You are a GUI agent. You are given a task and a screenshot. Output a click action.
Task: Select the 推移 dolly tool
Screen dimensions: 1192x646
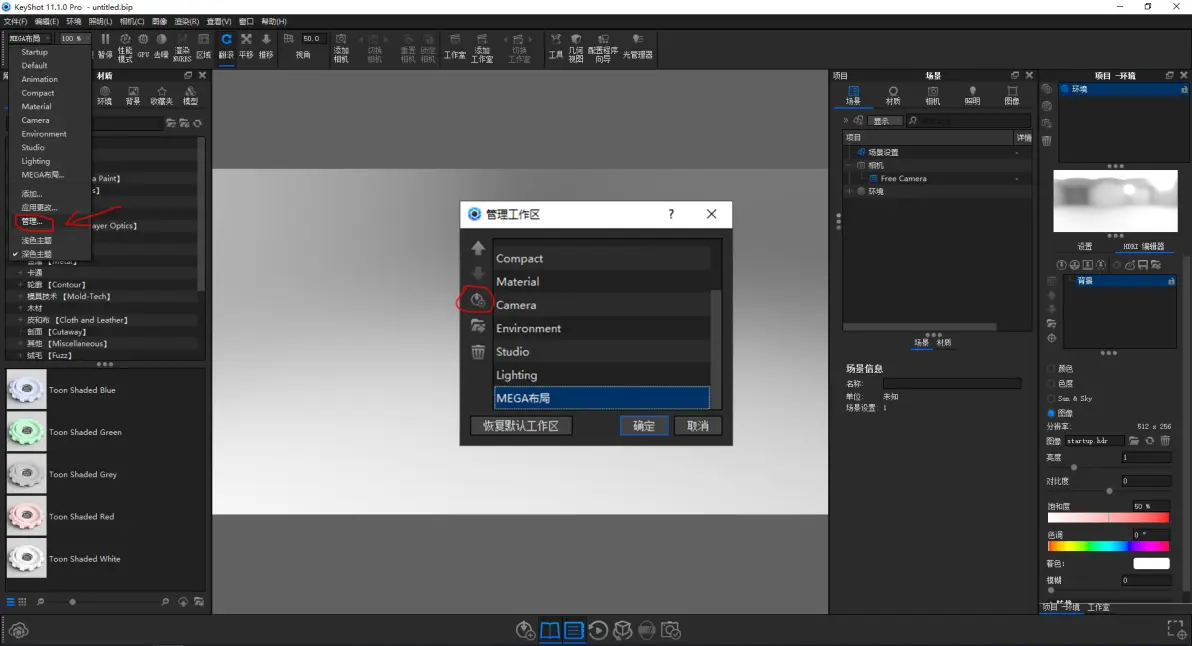[x=265, y=46]
